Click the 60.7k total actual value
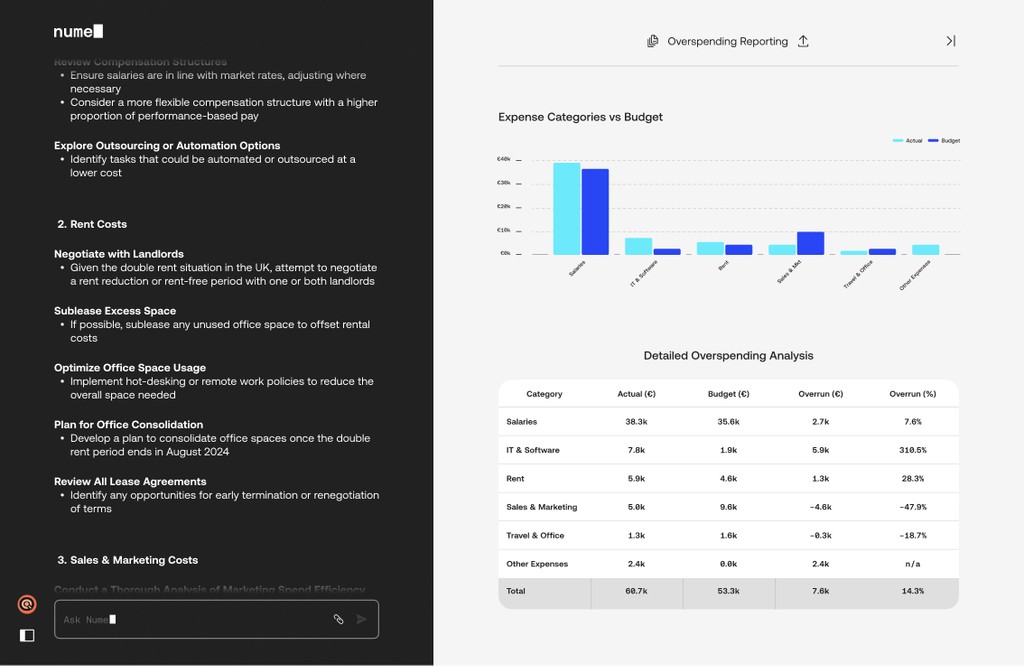 [636, 591]
